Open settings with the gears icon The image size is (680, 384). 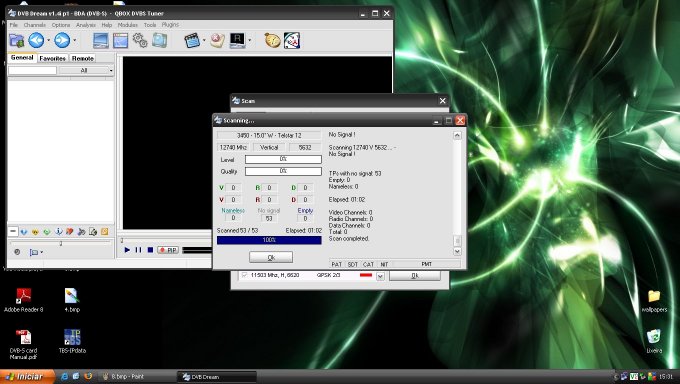(140, 40)
